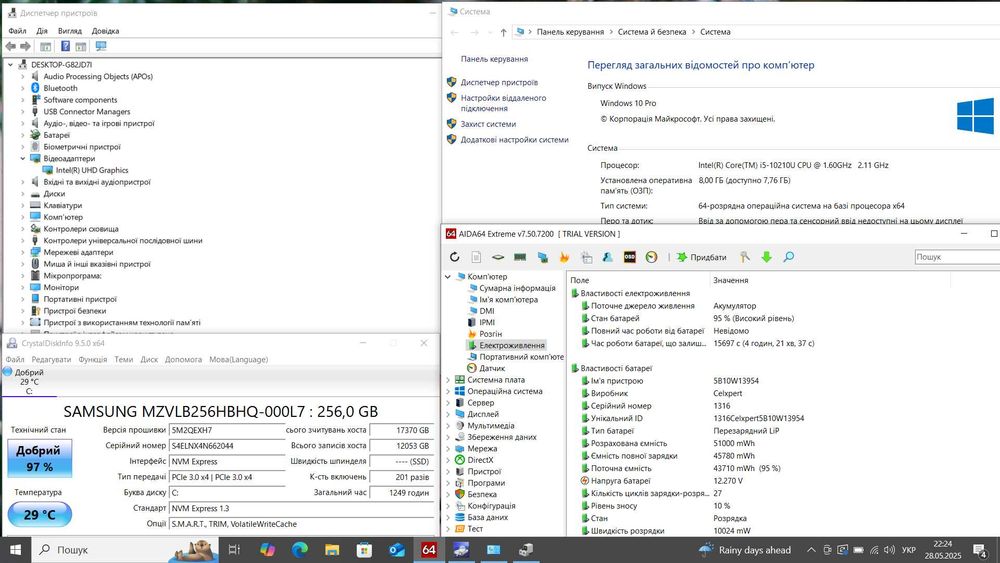Expand the Дисплей node in AIDA64
The image size is (1000, 563).
coord(448,414)
